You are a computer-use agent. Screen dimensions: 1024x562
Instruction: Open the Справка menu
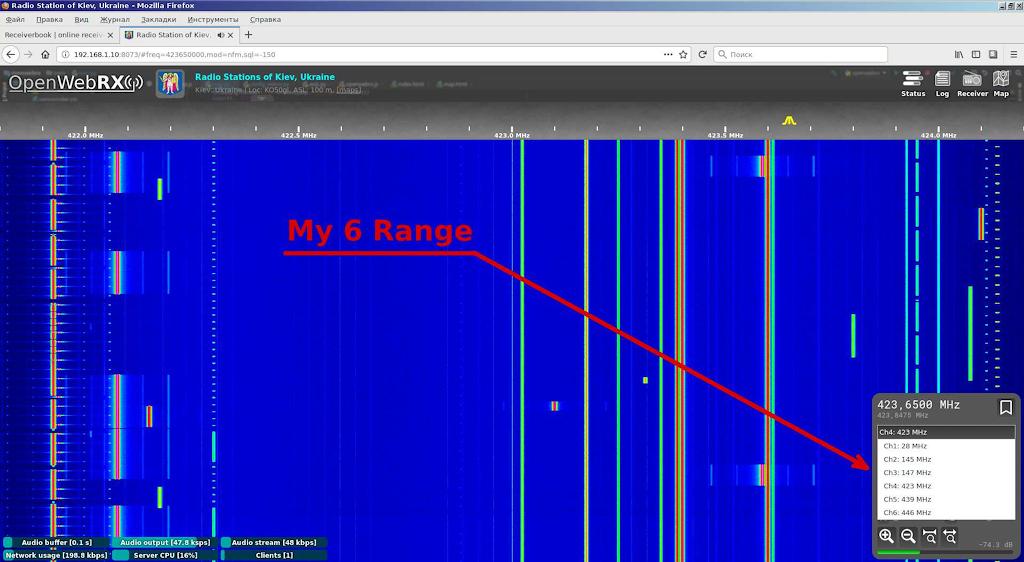(x=265, y=20)
